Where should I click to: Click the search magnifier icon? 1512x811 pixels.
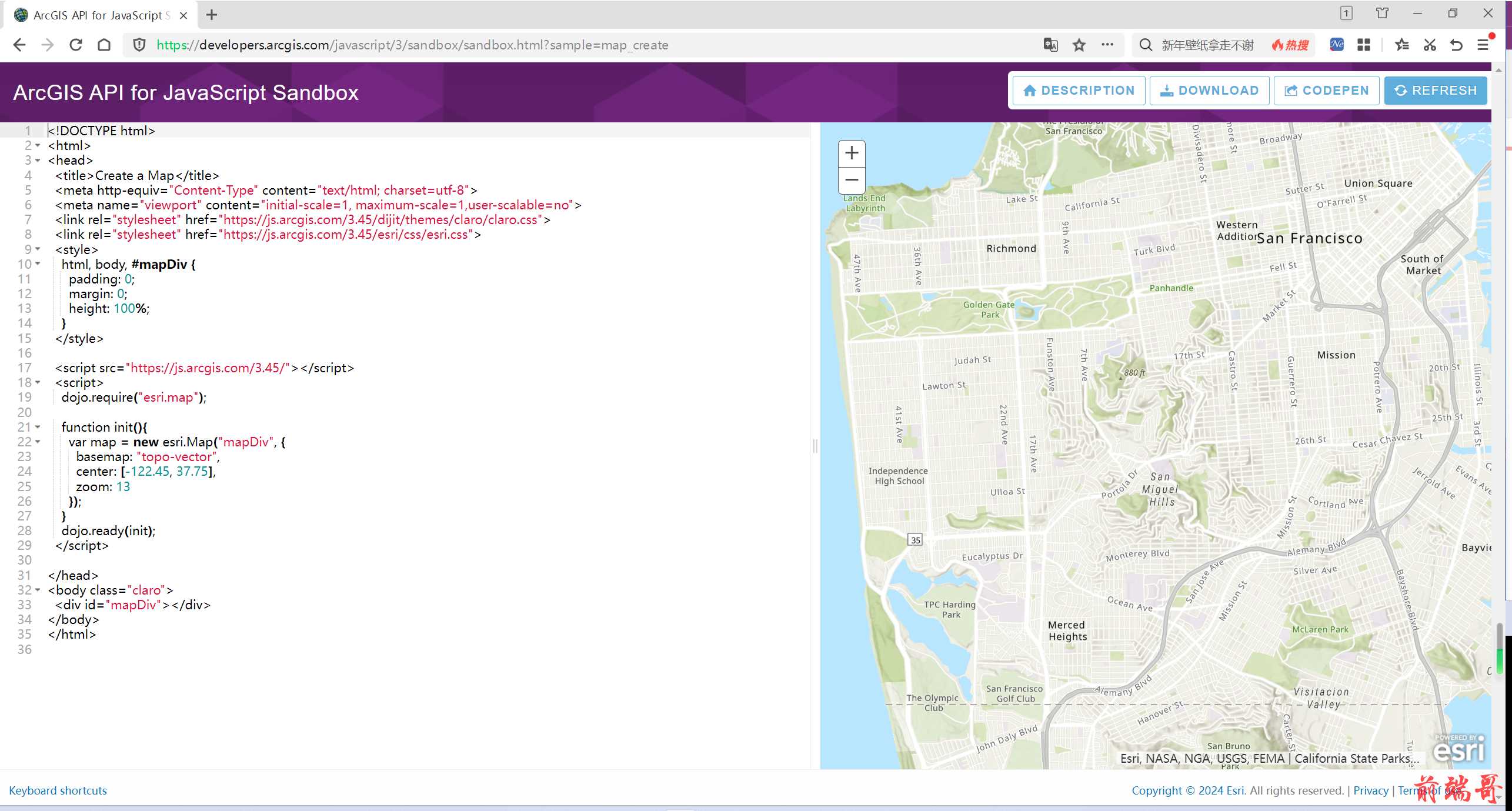click(x=1146, y=45)
